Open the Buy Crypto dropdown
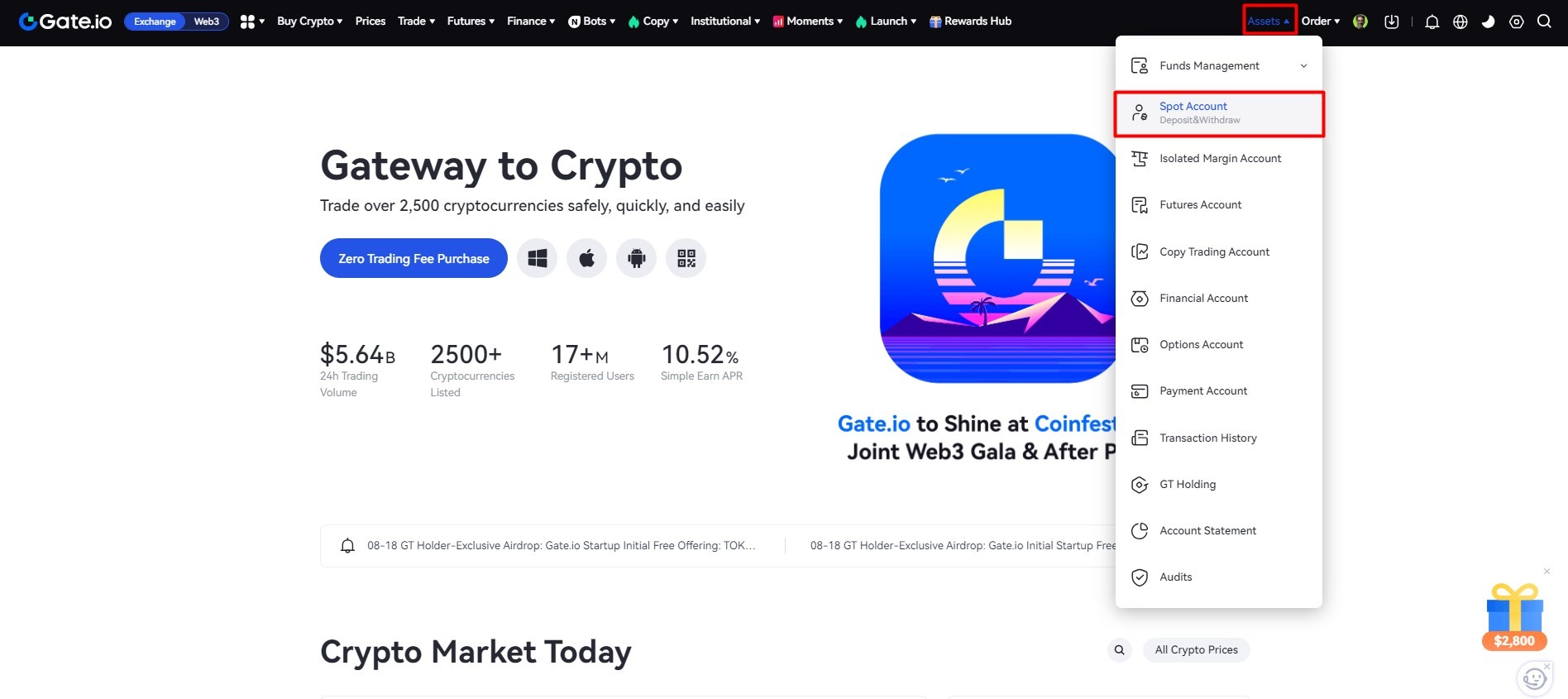 click(309, 22)
